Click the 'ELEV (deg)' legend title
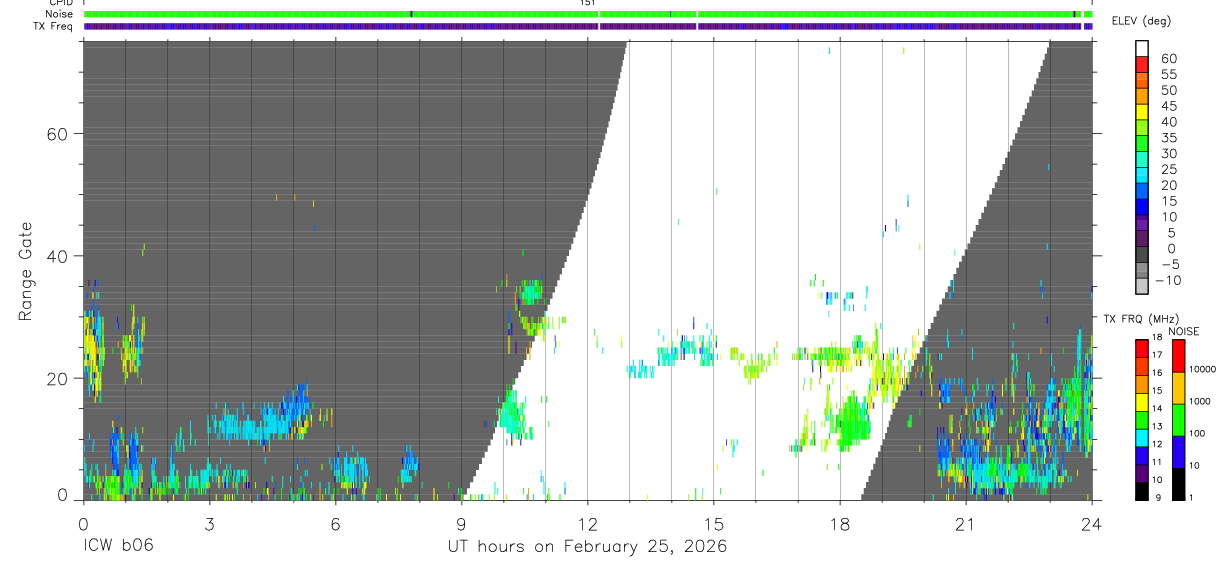The width and height of the screenshot is (1228, 567). [1141, 21]
